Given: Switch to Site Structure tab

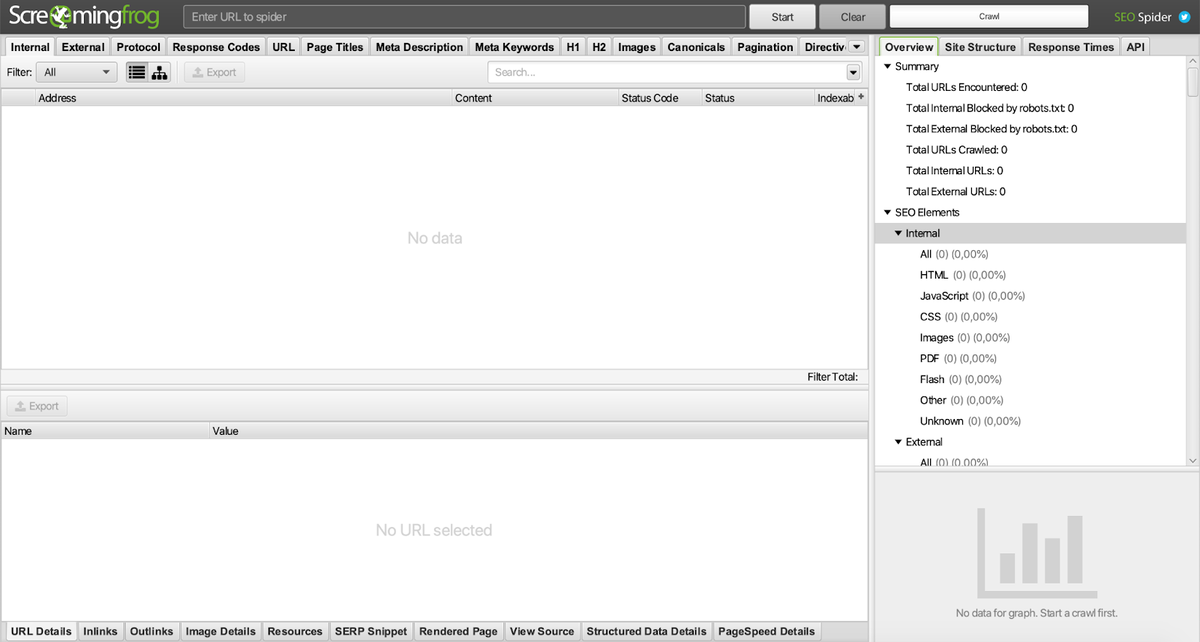Looking at the screenshot, I should [980, 47].
